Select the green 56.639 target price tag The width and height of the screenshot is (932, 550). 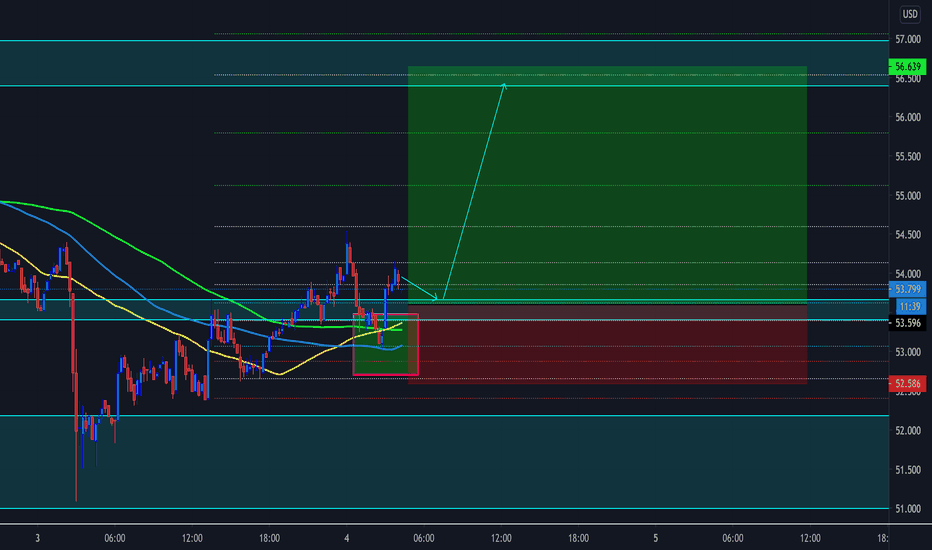click(908, 67)
